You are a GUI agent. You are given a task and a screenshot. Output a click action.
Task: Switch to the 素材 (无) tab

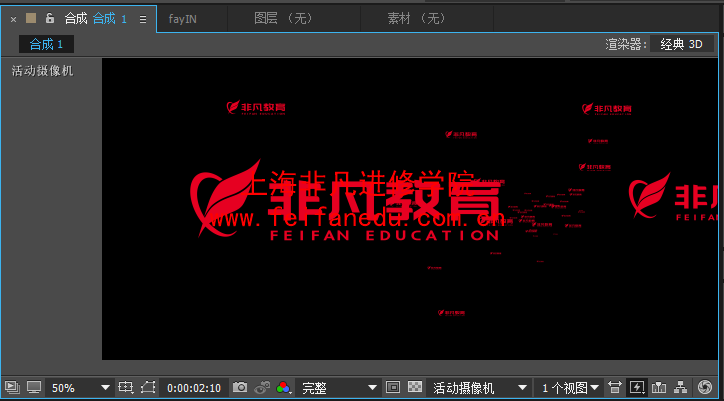click(417, 19)
